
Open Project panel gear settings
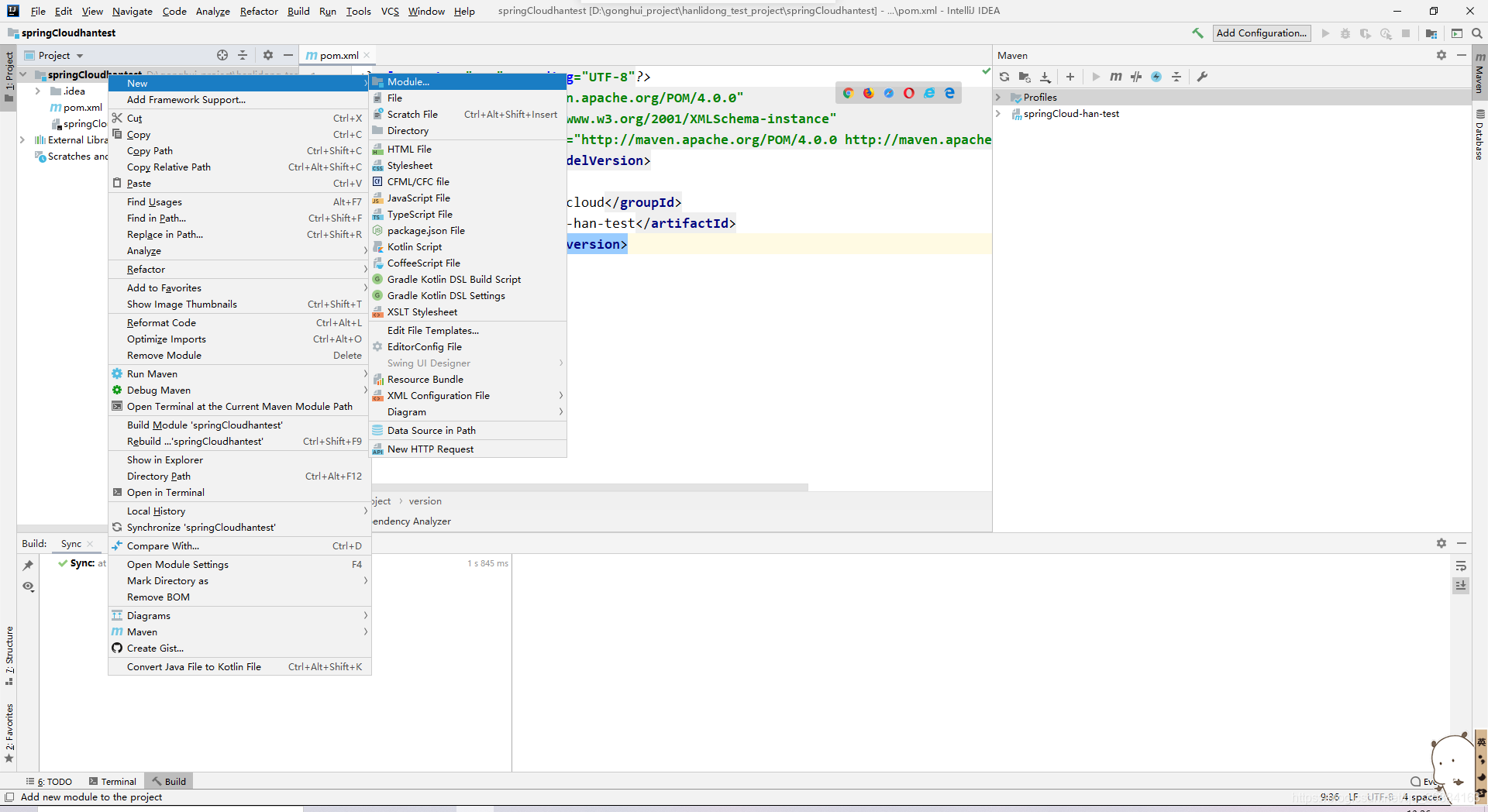[268, 55]
